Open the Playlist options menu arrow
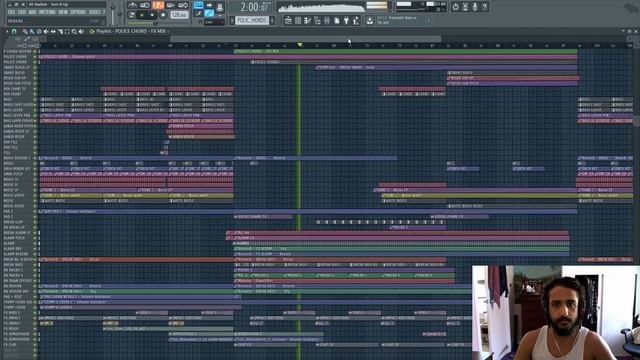Screen dimensions: 640x360 (x=7, y=31)
